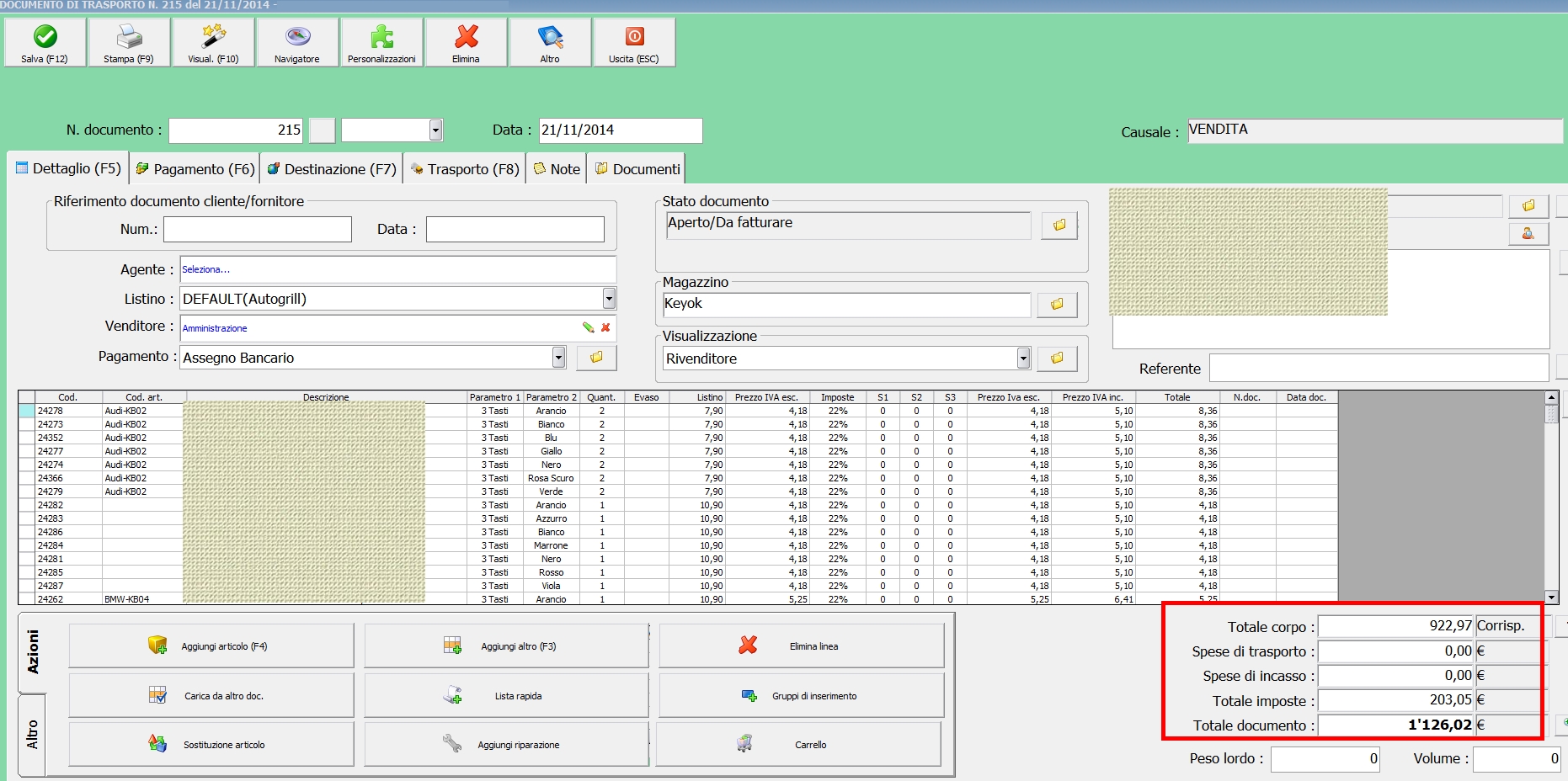Open folder icon for Magazzino

click(x=1057, y=304)
